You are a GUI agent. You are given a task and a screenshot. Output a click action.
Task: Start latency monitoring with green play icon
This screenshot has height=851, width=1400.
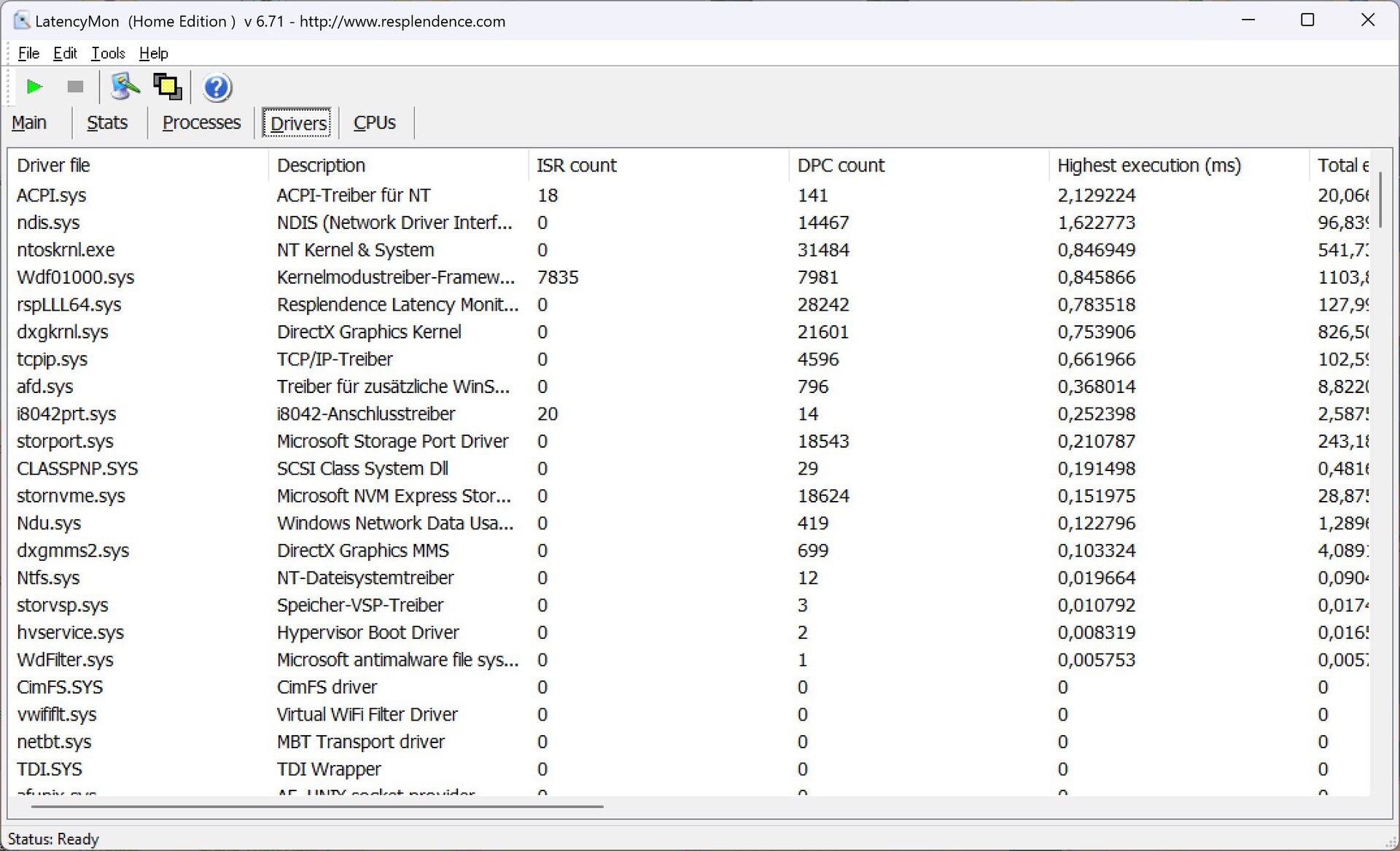[34, 87]
